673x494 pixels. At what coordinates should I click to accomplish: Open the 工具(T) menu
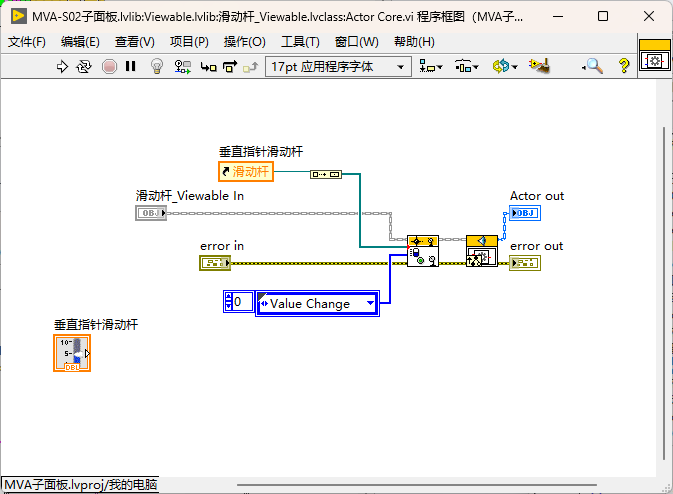[x=300, y=42]
